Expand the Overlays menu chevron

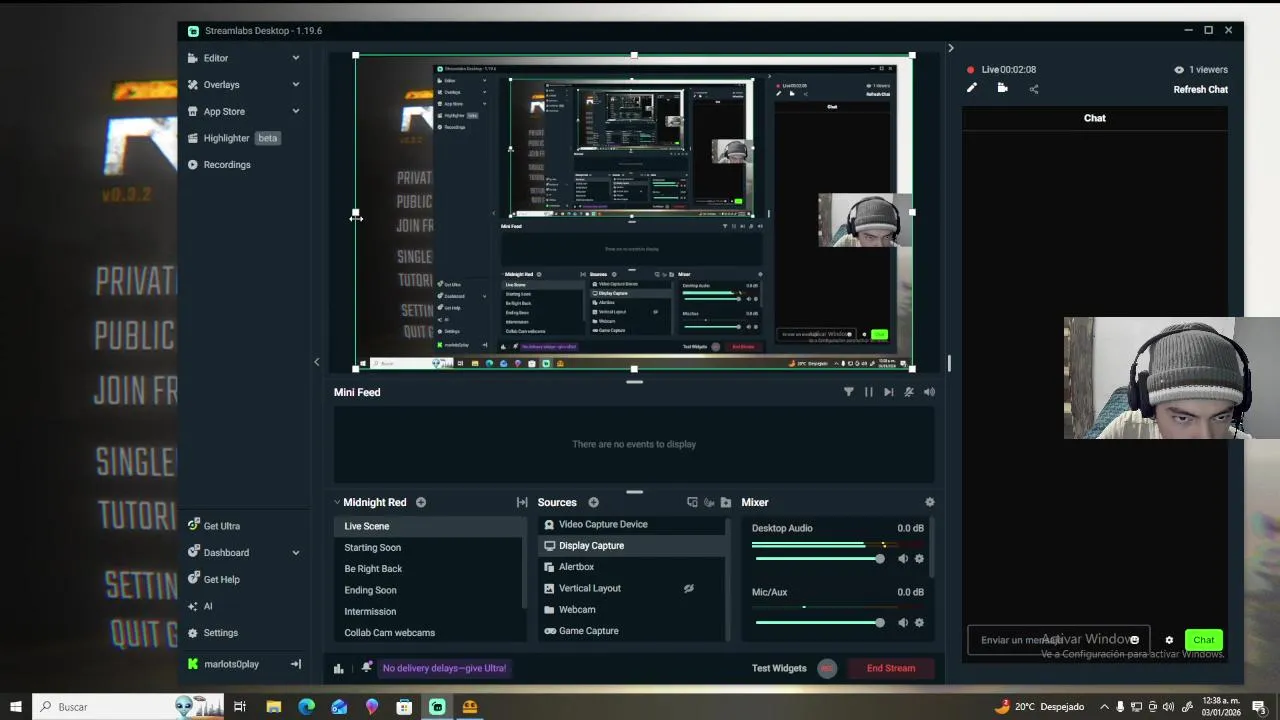pyautogui.click(x=296, y=85)
